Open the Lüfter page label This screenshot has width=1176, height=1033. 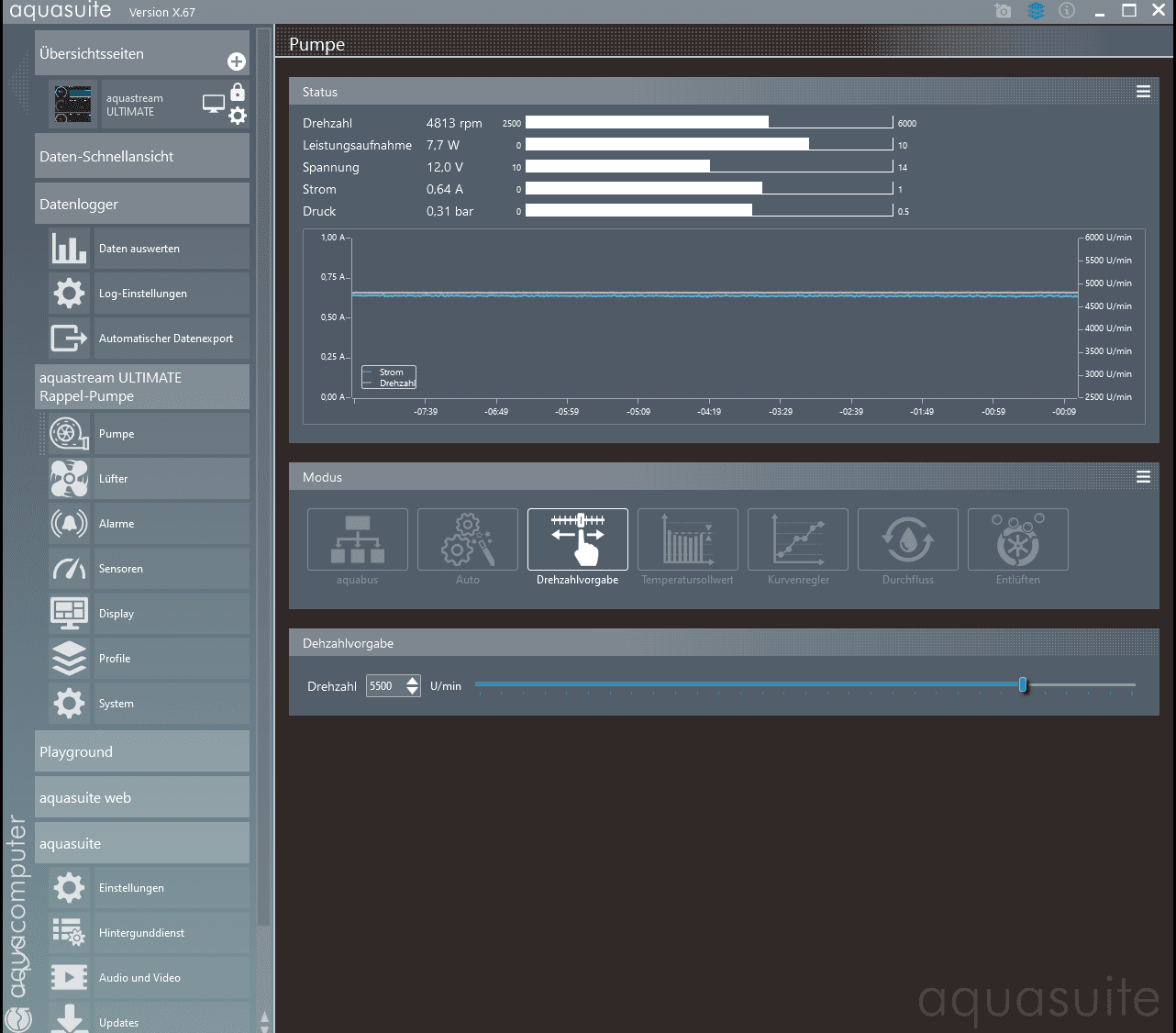(114, 479)
